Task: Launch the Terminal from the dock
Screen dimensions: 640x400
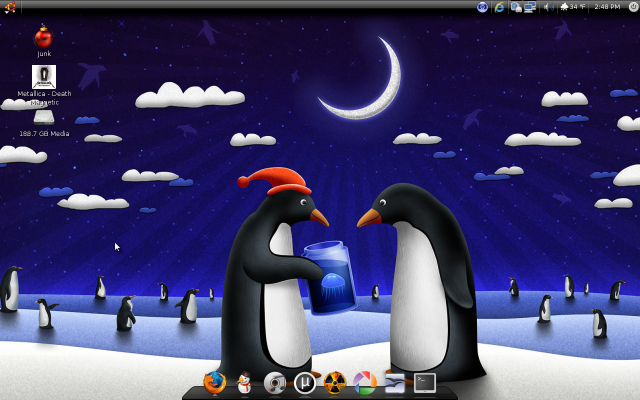Action: [x=425, y=383]
